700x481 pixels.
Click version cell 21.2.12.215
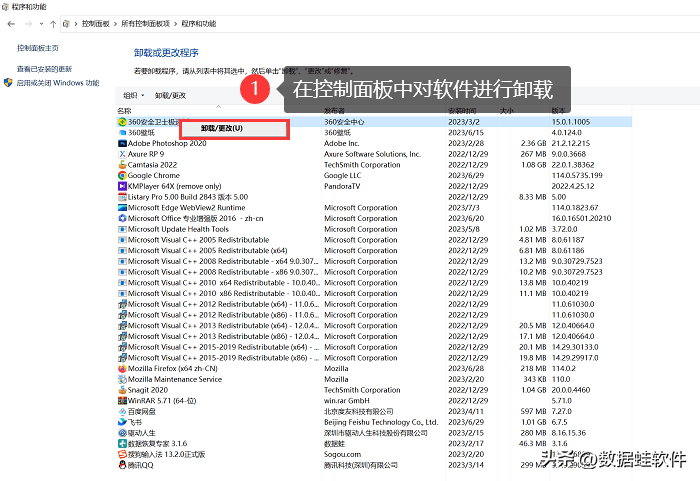[571, 143]
